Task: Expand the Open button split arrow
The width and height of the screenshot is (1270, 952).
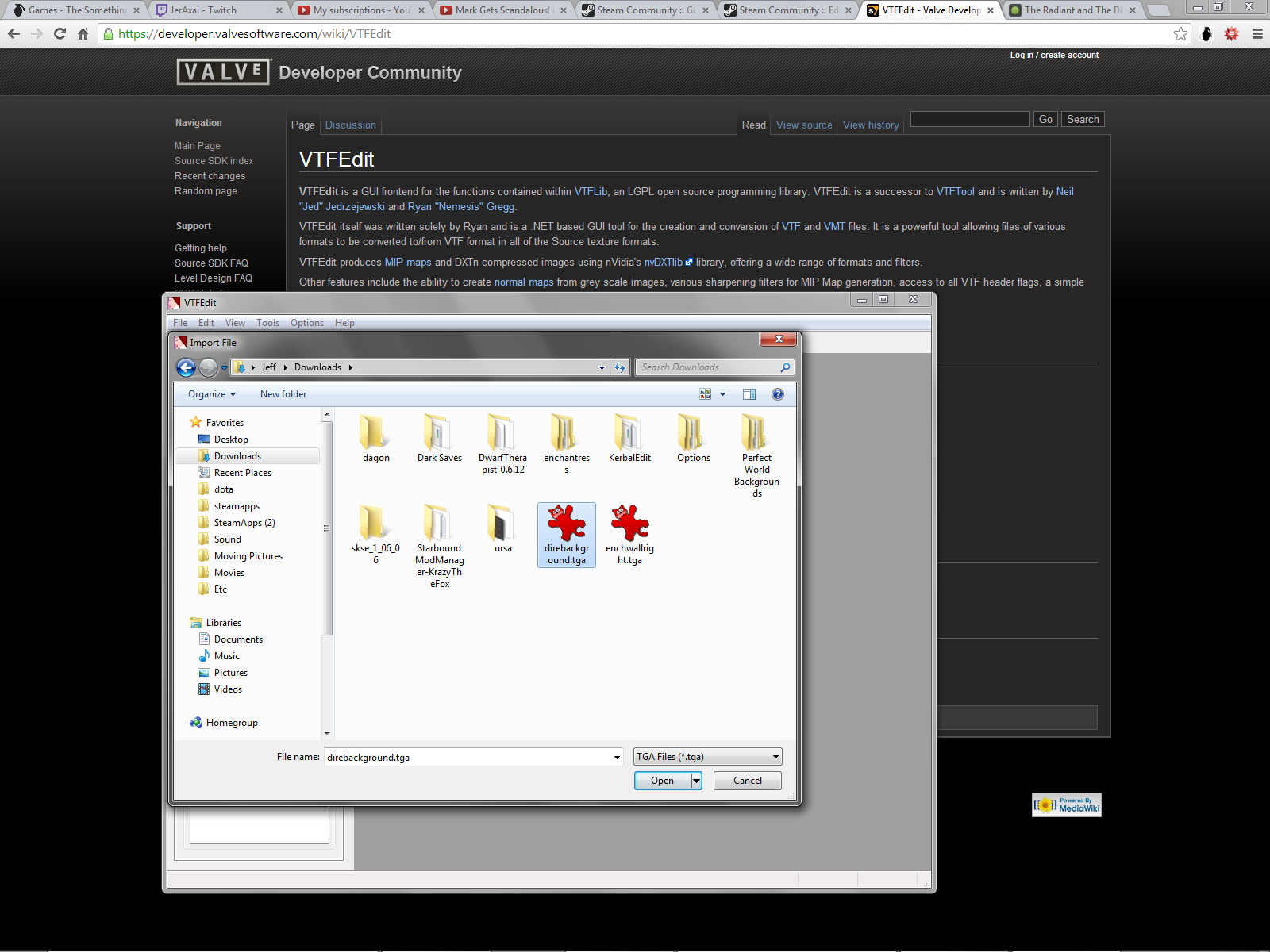Action: click(x=696, y=781)
